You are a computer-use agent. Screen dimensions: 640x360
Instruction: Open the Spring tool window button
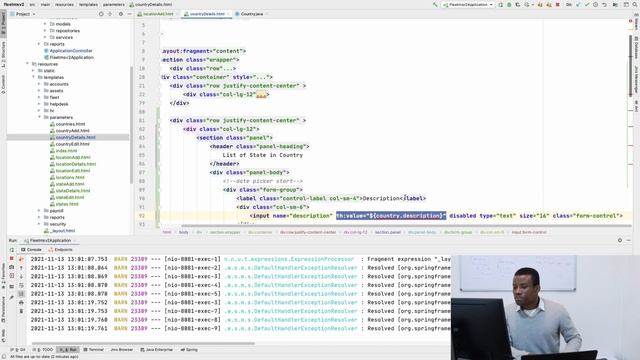tap(189, 350)
